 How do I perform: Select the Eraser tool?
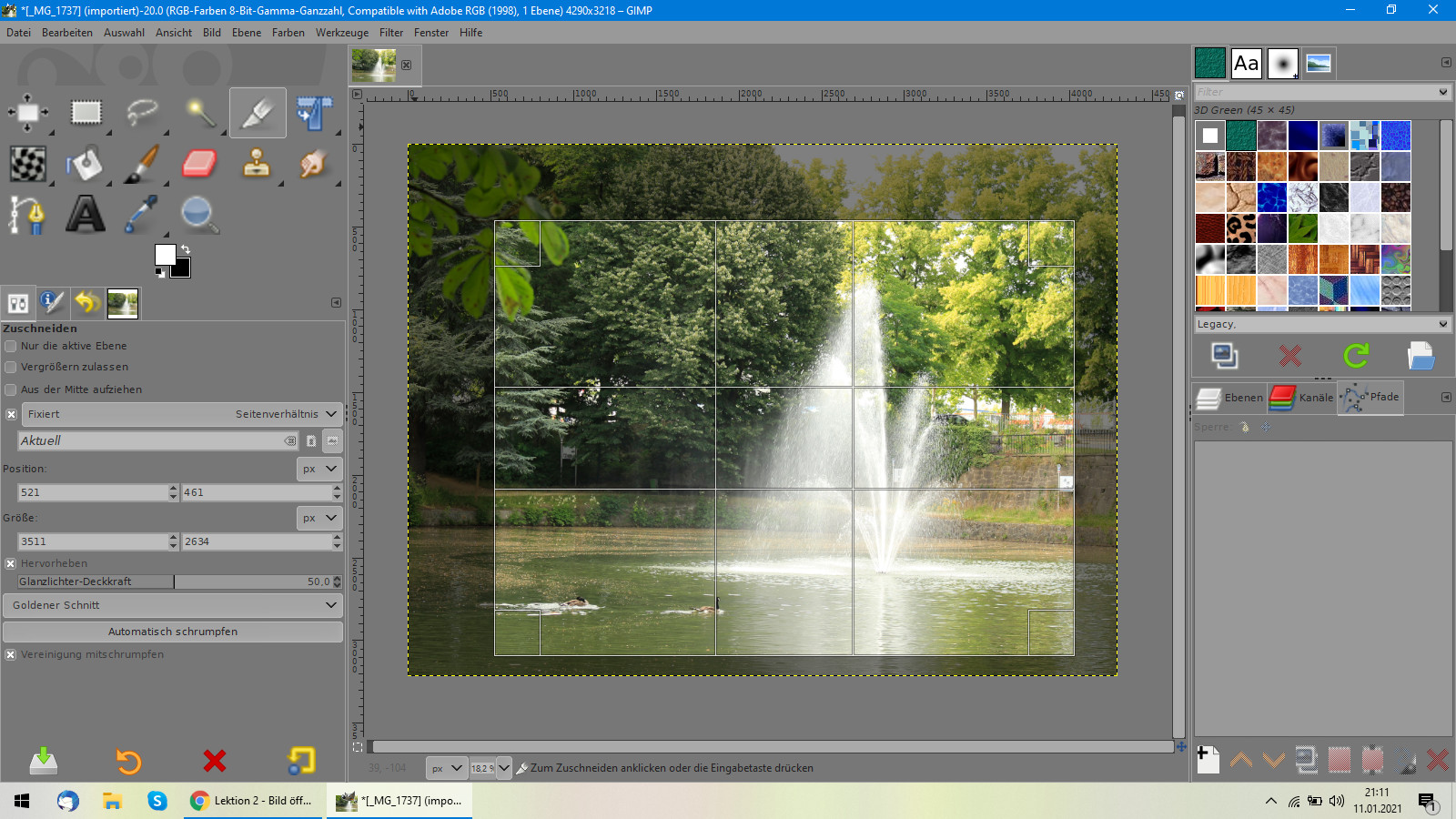coord(199,164)
